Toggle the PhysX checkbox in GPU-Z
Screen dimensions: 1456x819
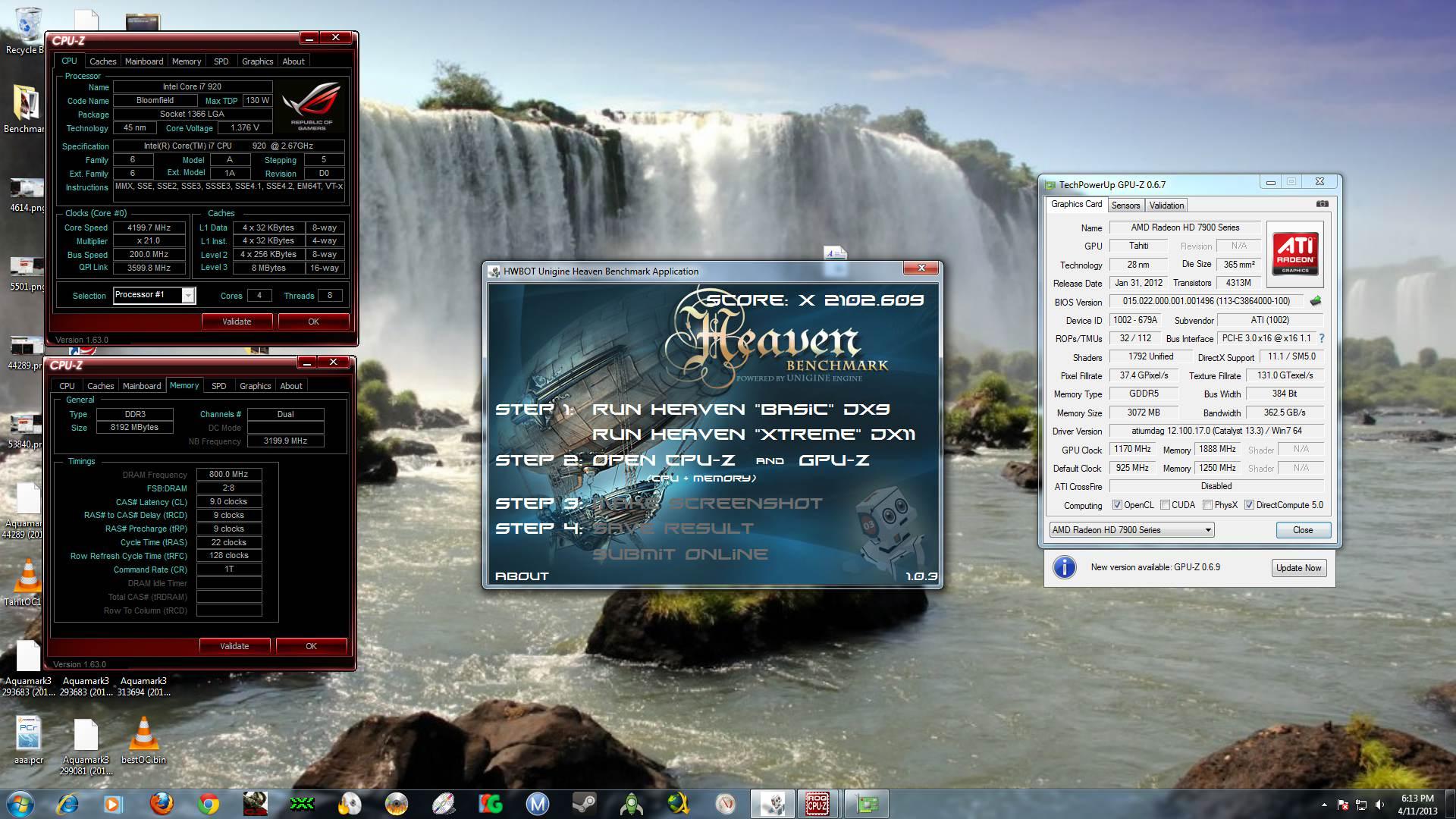[1207, 505]
